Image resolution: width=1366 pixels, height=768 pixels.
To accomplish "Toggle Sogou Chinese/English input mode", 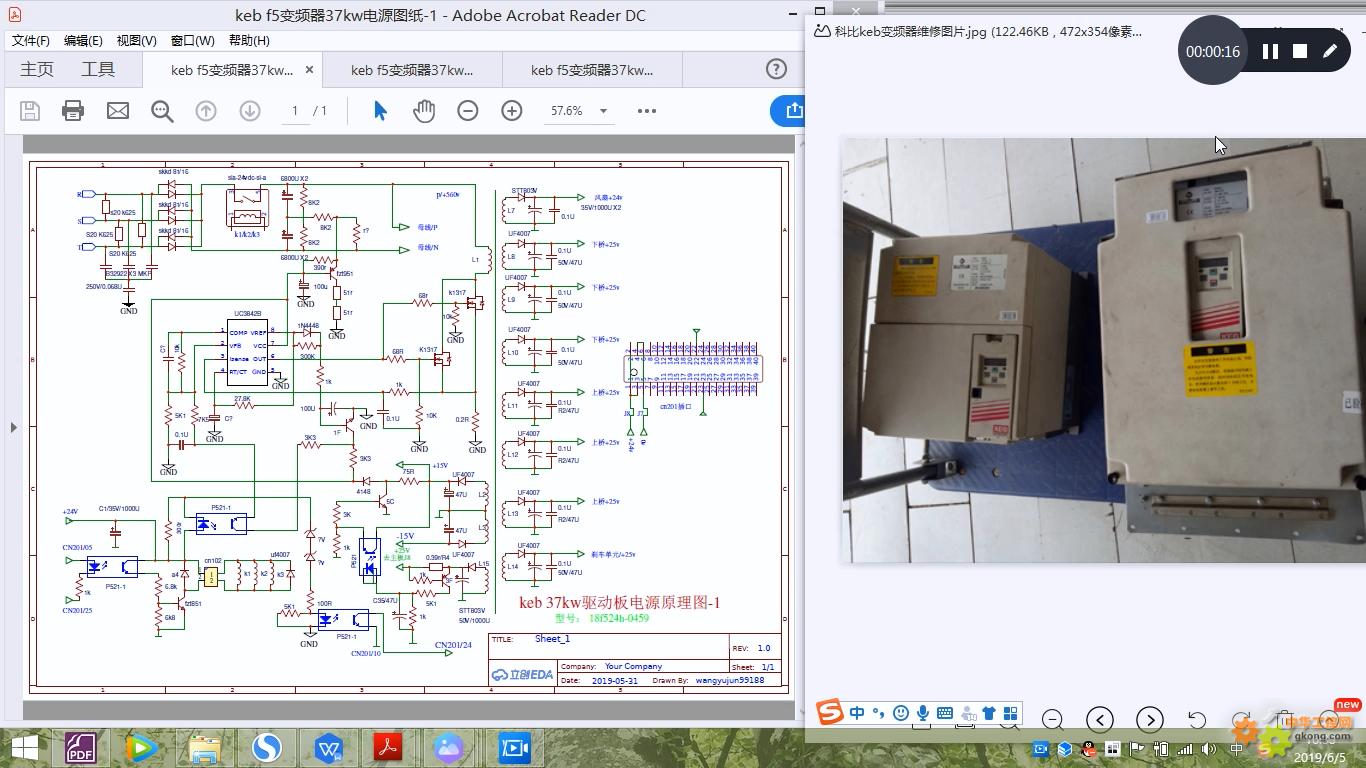I will tap(857, 713).
